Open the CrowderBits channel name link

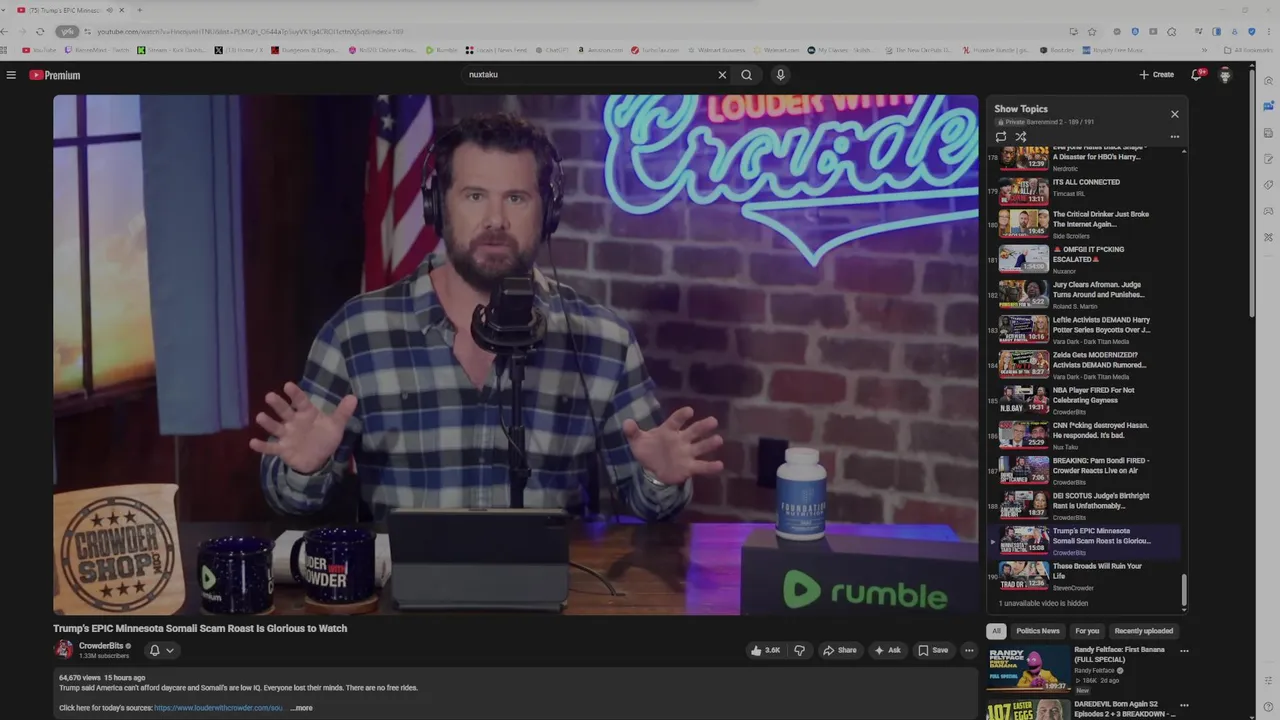tap(101, 646)
